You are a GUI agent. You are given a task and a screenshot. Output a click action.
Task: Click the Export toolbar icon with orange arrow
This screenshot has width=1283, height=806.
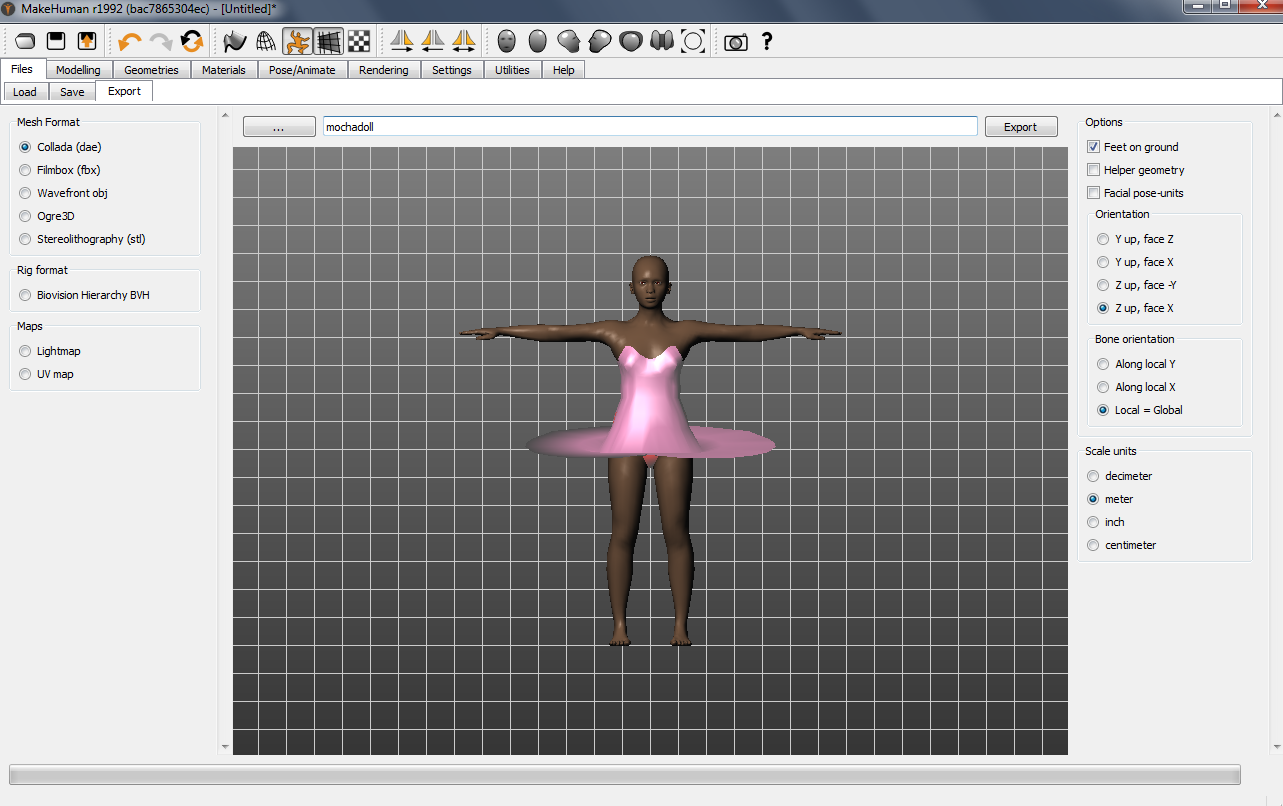pos(87,41)
